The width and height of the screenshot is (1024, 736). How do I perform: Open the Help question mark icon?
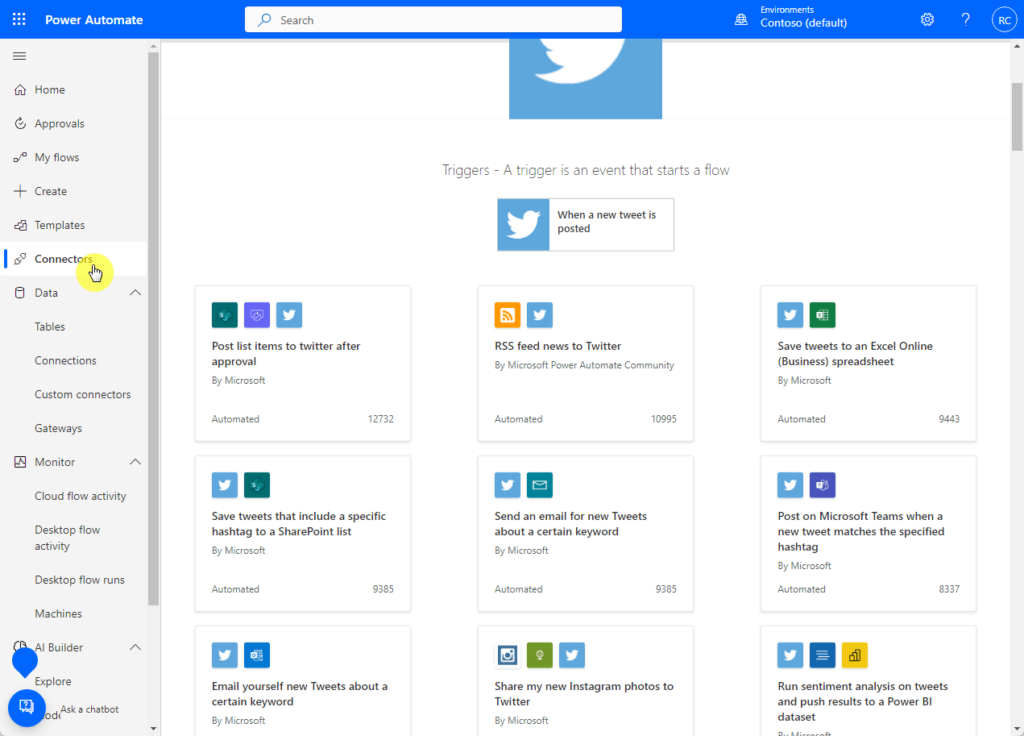tap(965, 20)
